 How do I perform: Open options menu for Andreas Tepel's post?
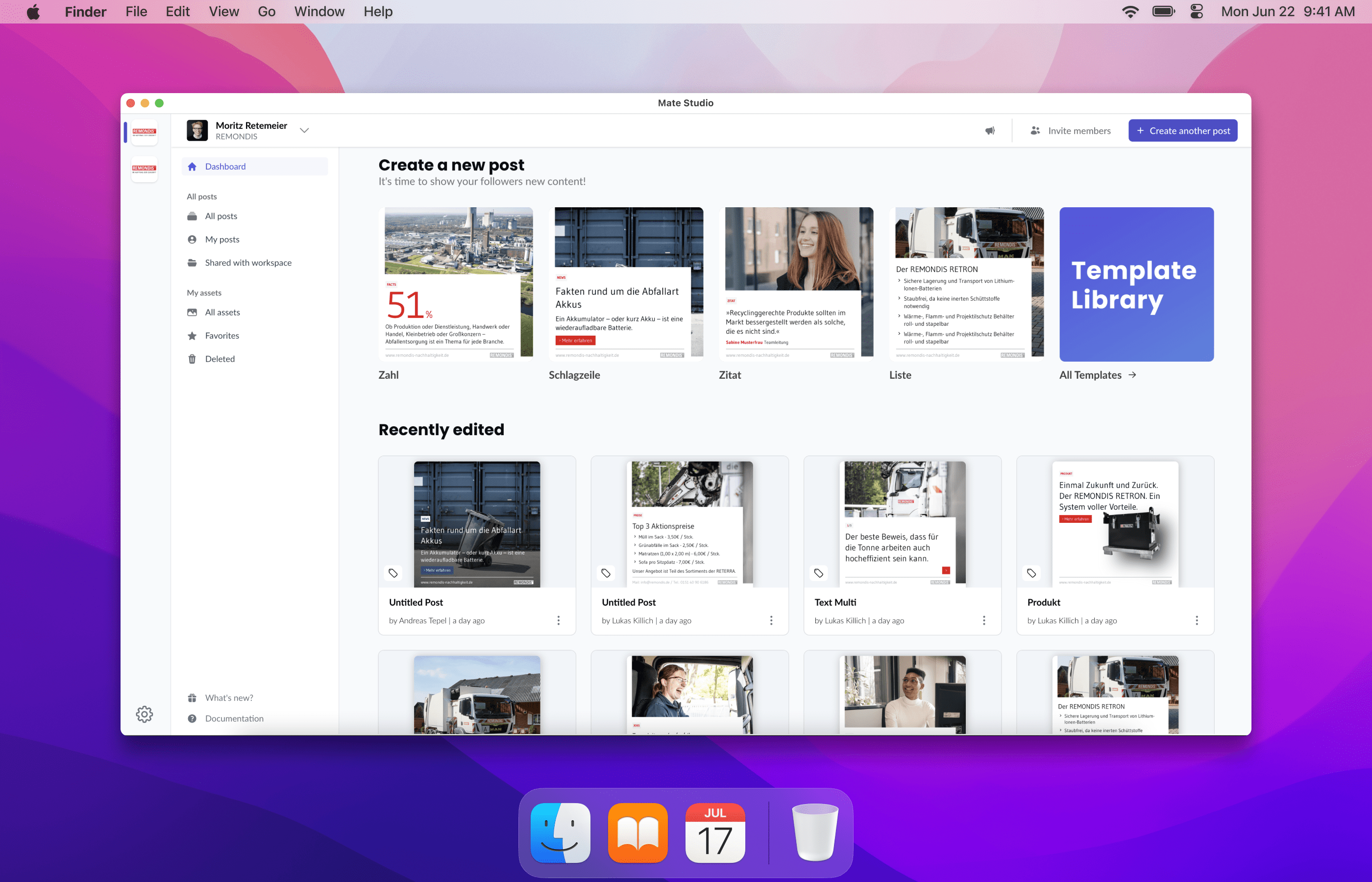pyautogui.click(x=558, y=620)
